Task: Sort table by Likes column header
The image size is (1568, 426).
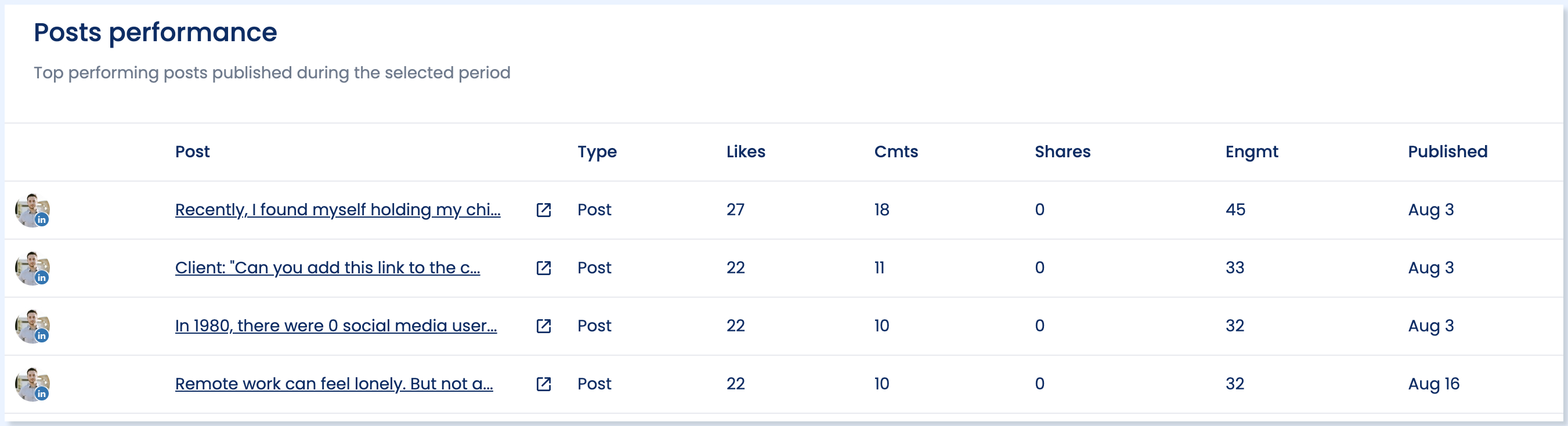Action: pos(746,151)
